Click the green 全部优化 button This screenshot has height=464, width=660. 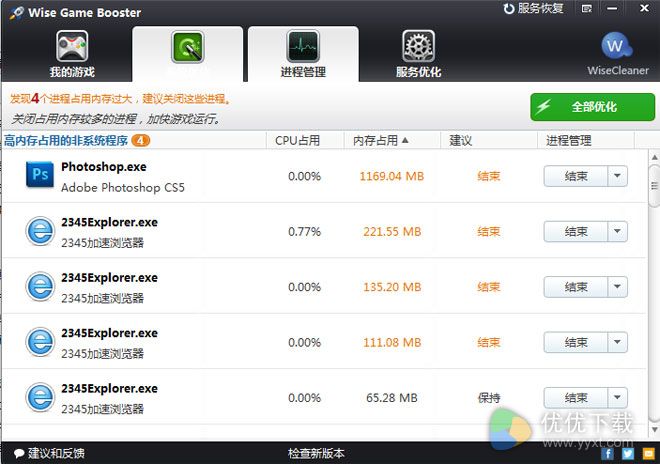tap(593, 107)
